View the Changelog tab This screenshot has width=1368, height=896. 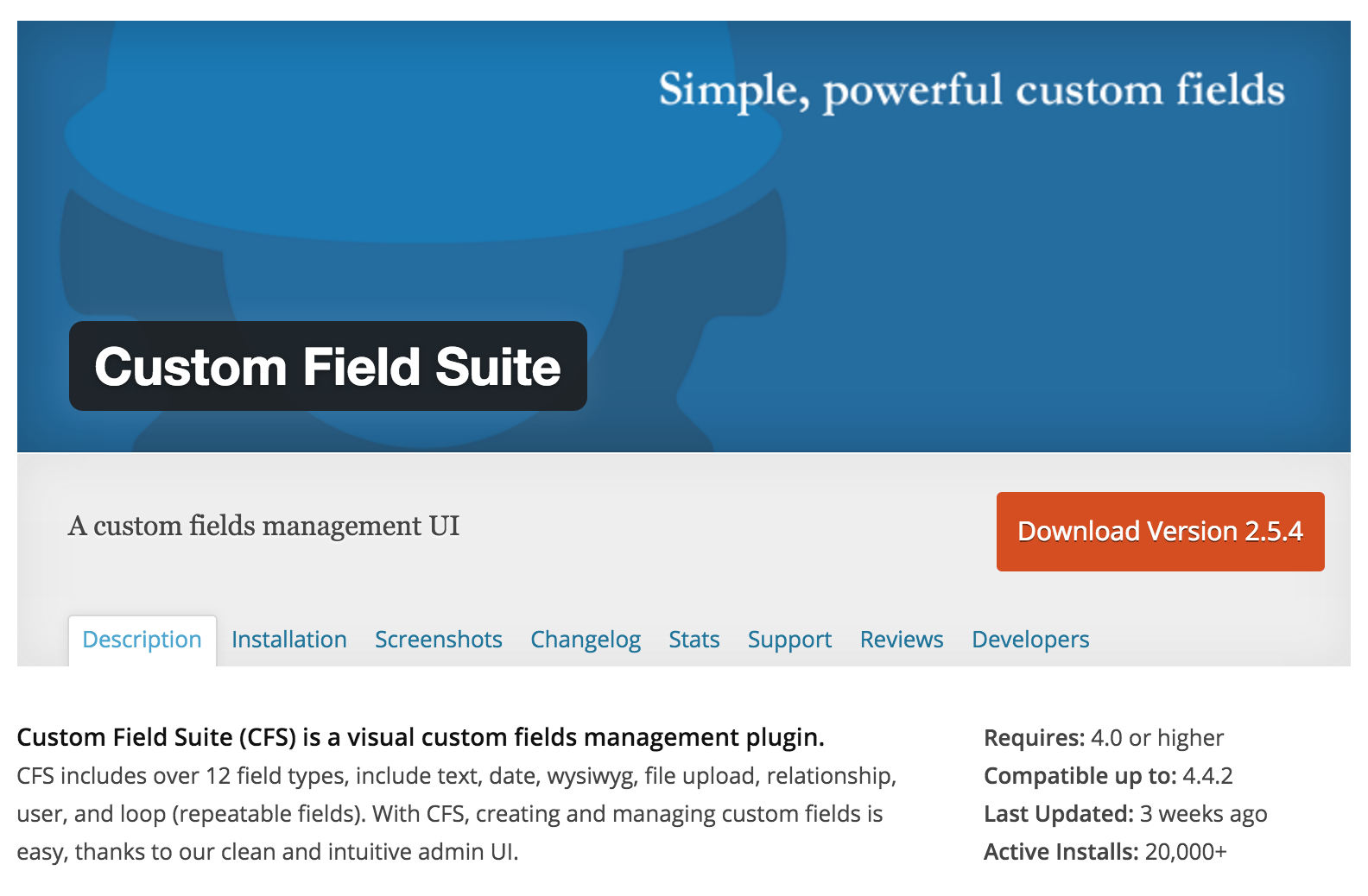pos(586,640)
